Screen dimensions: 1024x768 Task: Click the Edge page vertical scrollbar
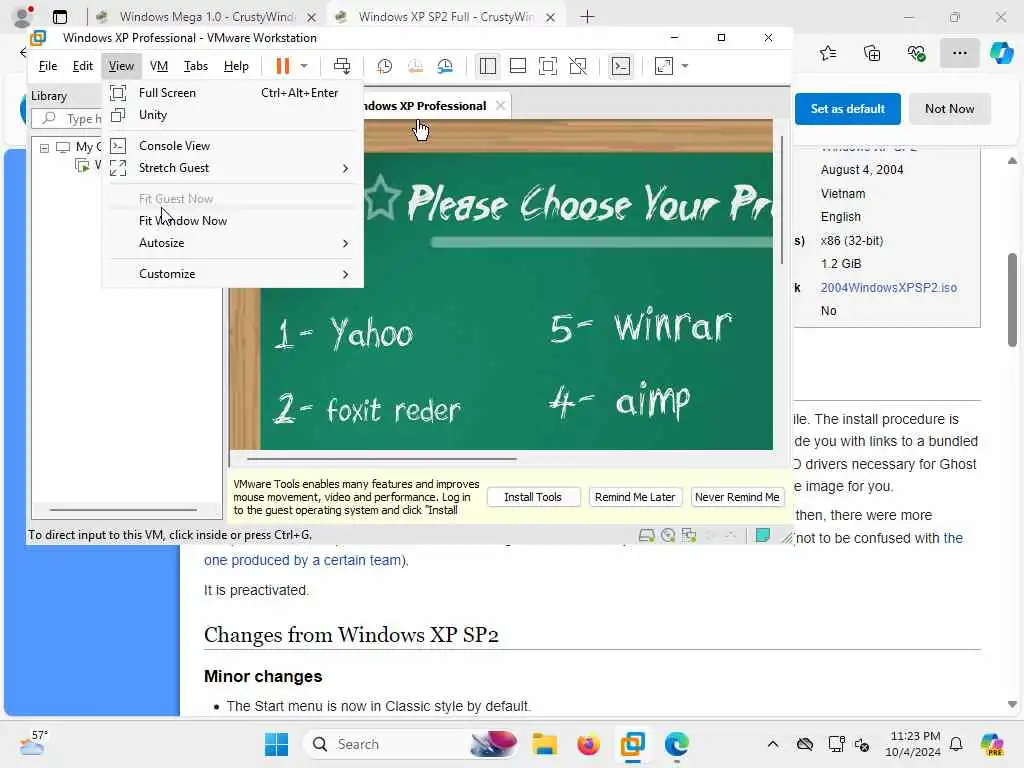click(1012, 300)
